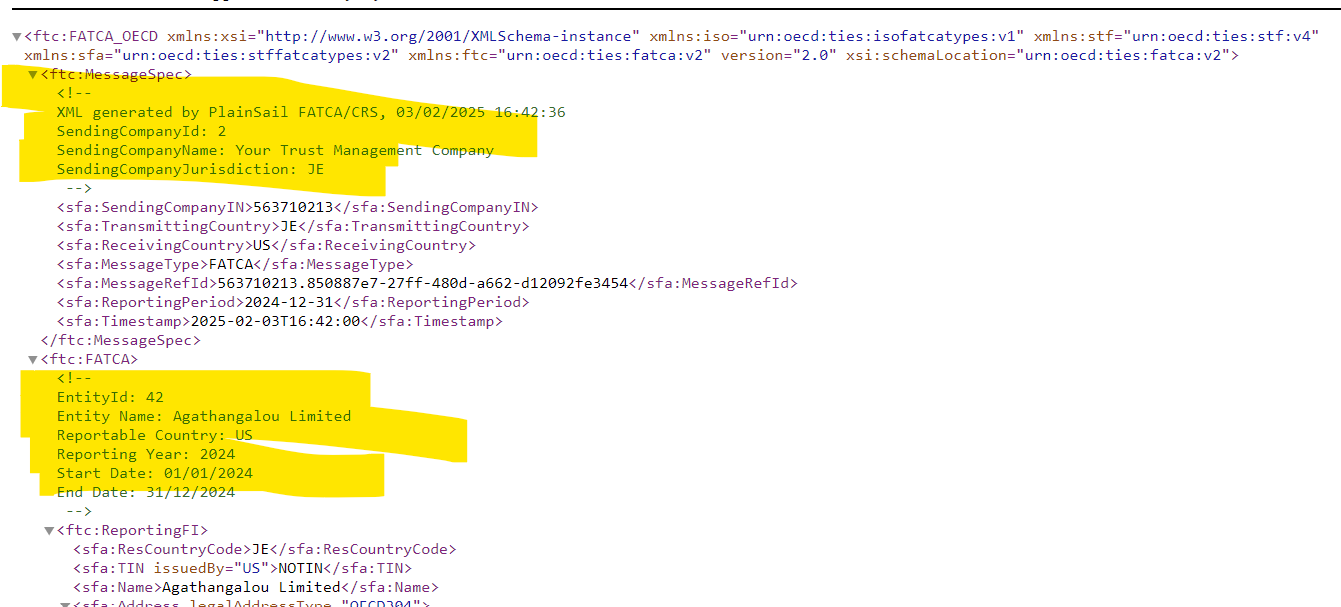
Task: Click the 'Reportable Country: US' line
Action: tap(155, 435)
